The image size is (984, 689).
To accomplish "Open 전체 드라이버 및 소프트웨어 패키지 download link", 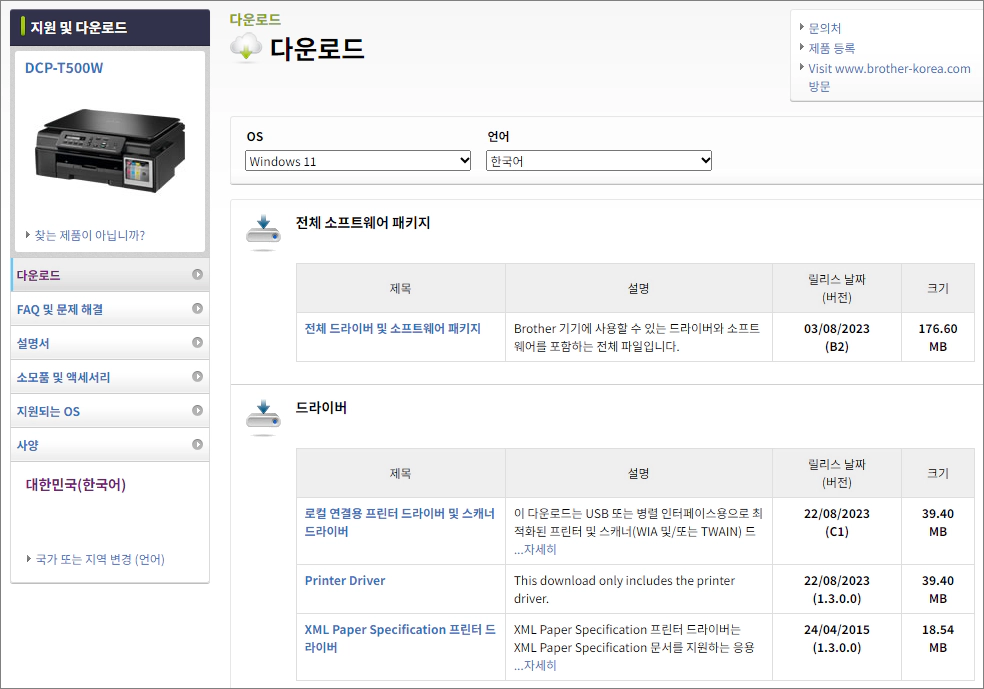I will (392, 328).
